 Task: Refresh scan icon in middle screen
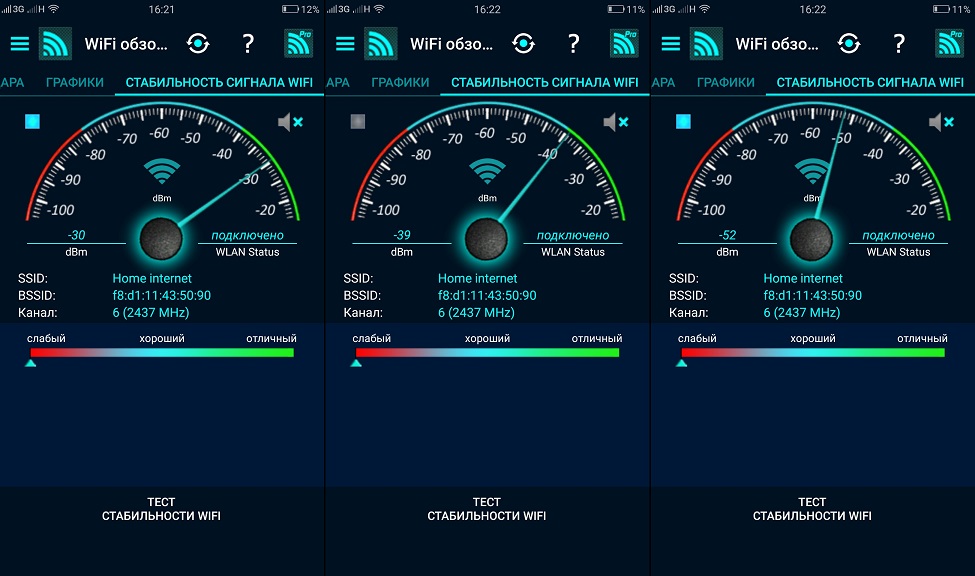(x=524, y=44)
